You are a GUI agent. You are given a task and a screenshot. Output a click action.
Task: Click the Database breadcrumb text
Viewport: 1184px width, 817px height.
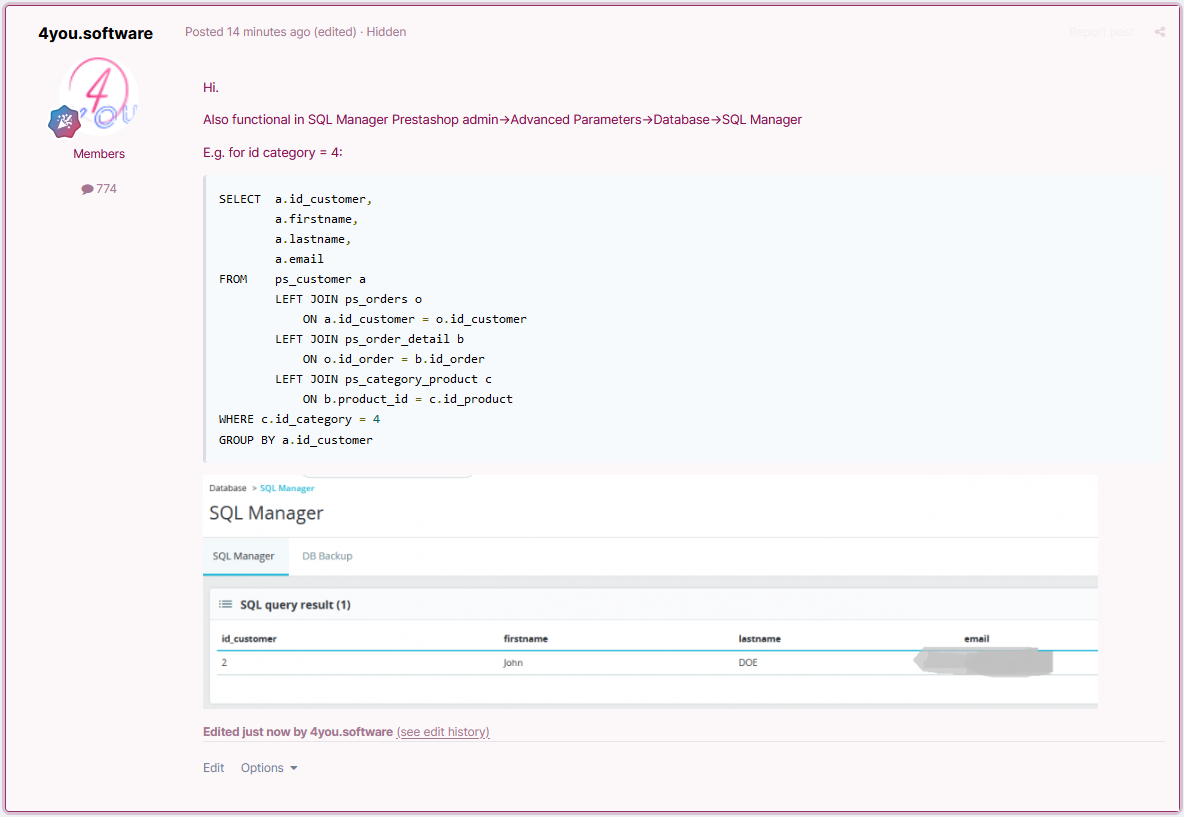pos(228,489)
